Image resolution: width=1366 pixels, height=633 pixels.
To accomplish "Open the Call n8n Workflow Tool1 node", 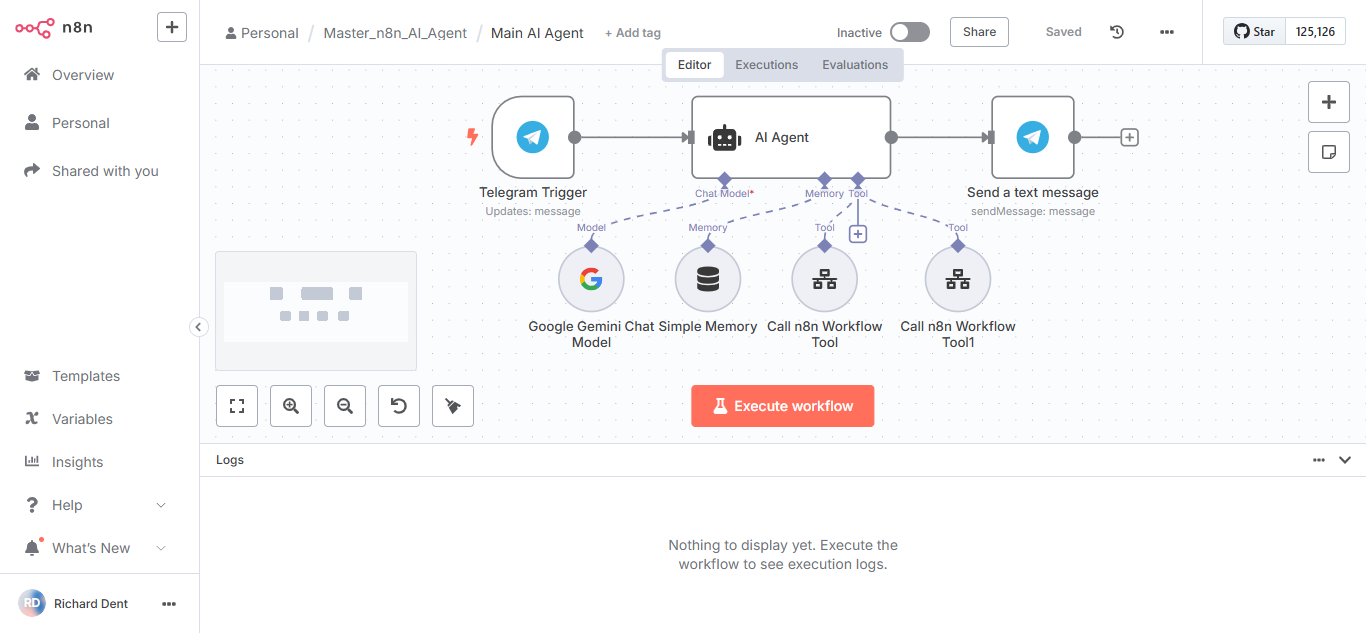I will (958, 280).
